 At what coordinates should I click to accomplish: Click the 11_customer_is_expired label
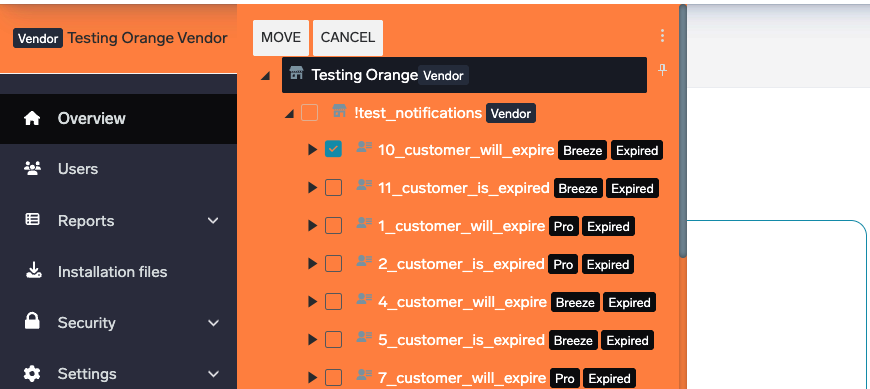pyautogui.click(x=464, y=188)
